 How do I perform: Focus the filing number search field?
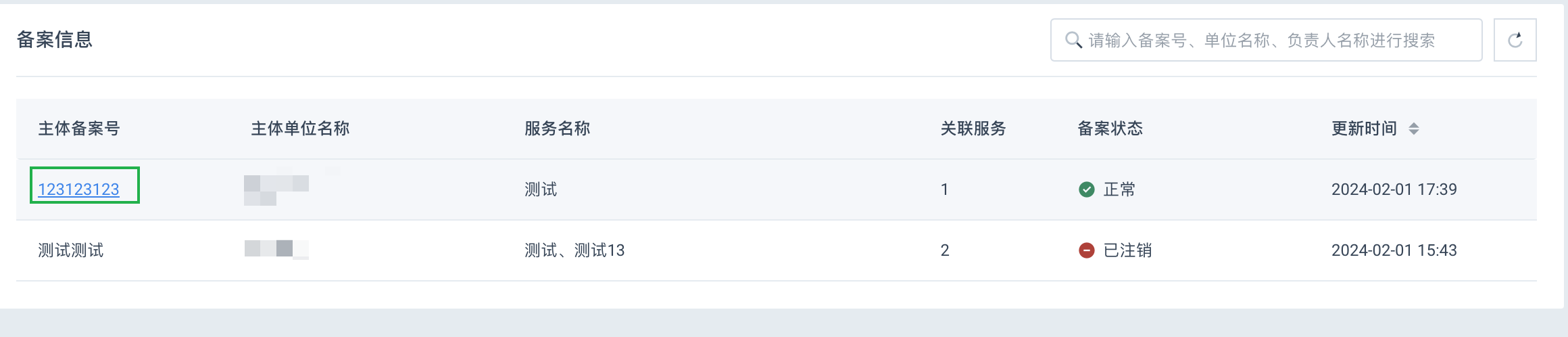[1266, 40]
